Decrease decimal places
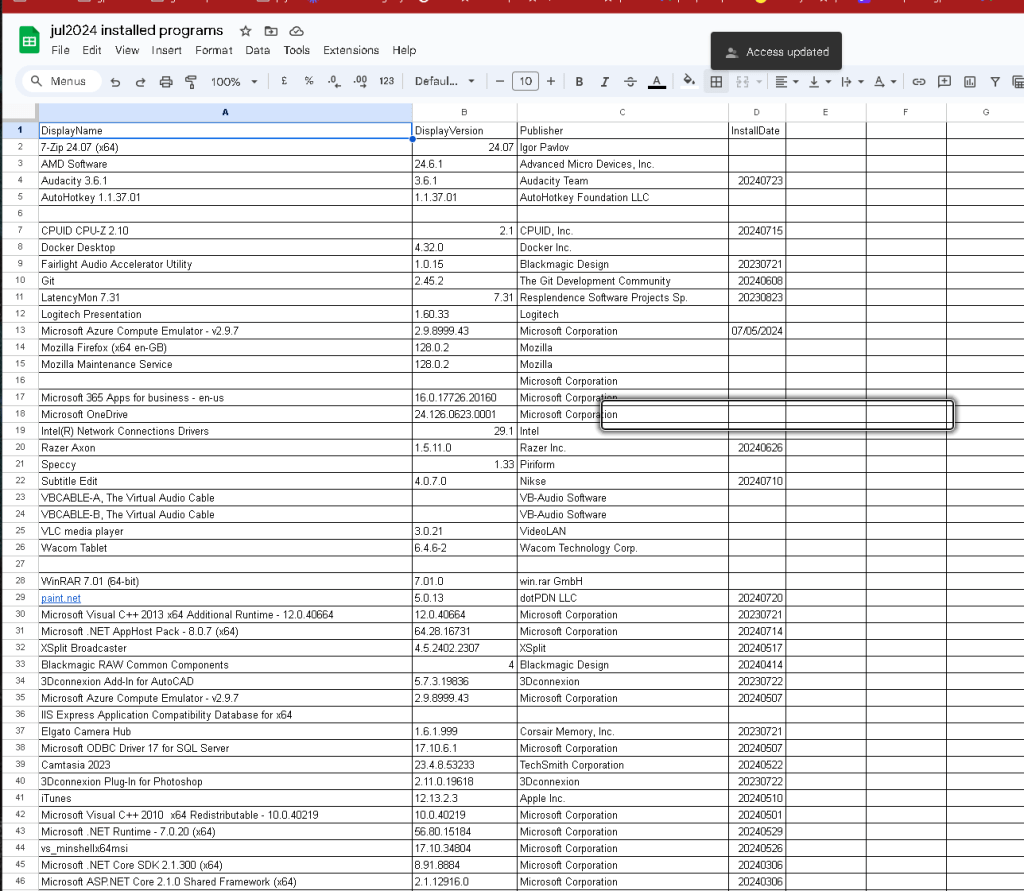Image resolution: width=1024 pixels, height=891 pixels. click(x=334, y=81)
